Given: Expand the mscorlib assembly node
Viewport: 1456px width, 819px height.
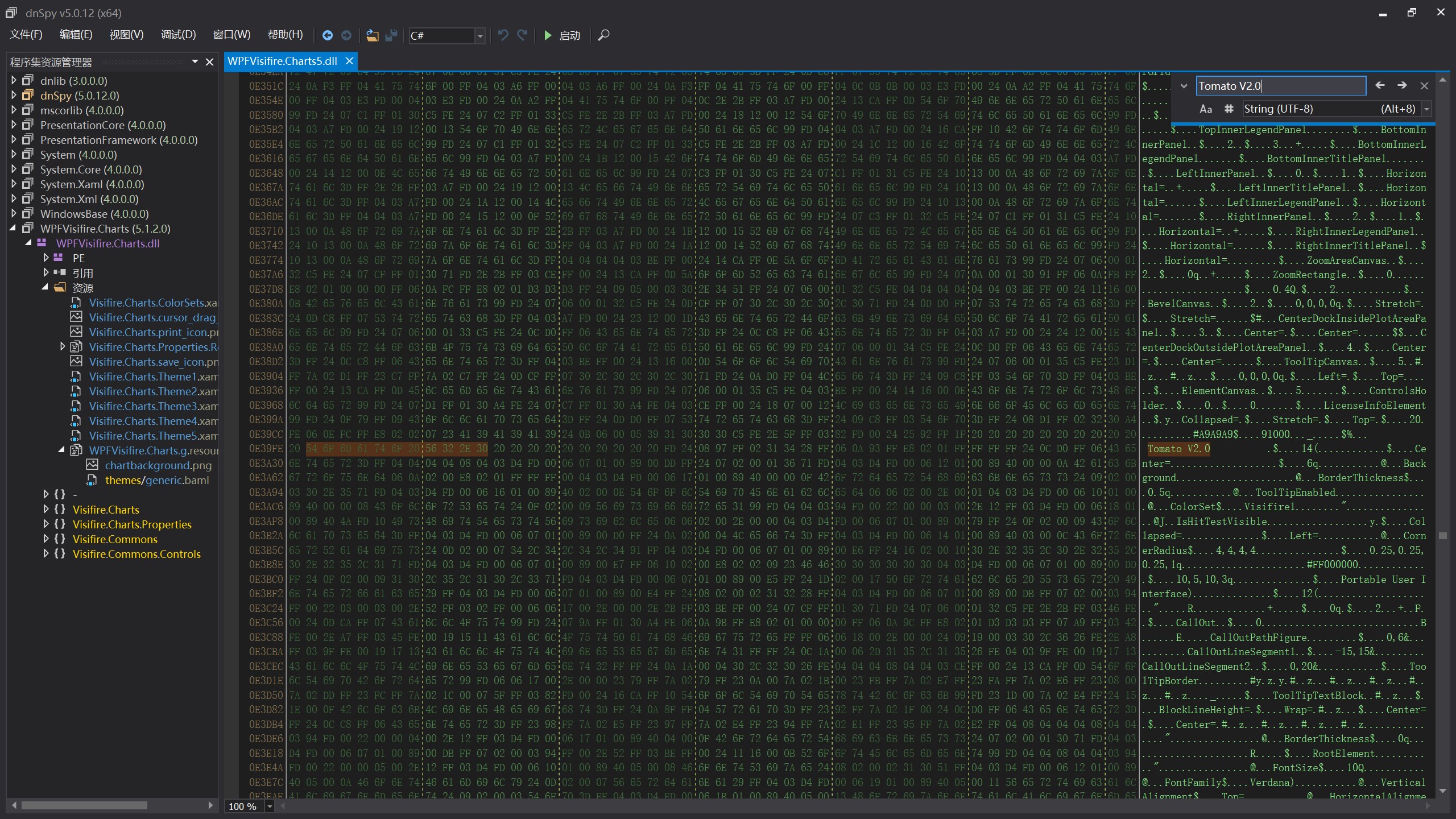Looking at the screenshot, I should [x=14, y=110].
